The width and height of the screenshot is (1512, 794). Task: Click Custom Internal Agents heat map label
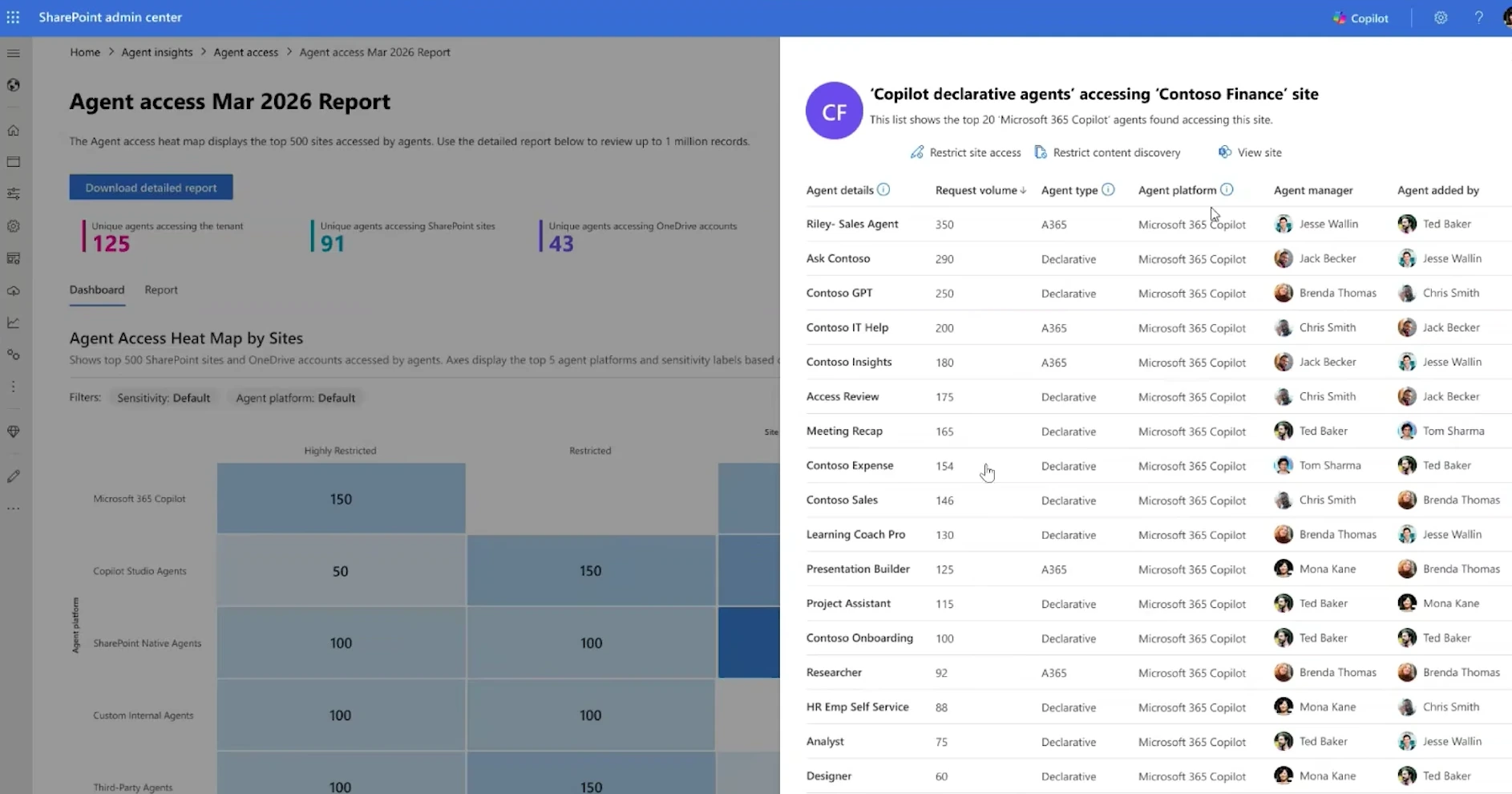click(143, 715)
